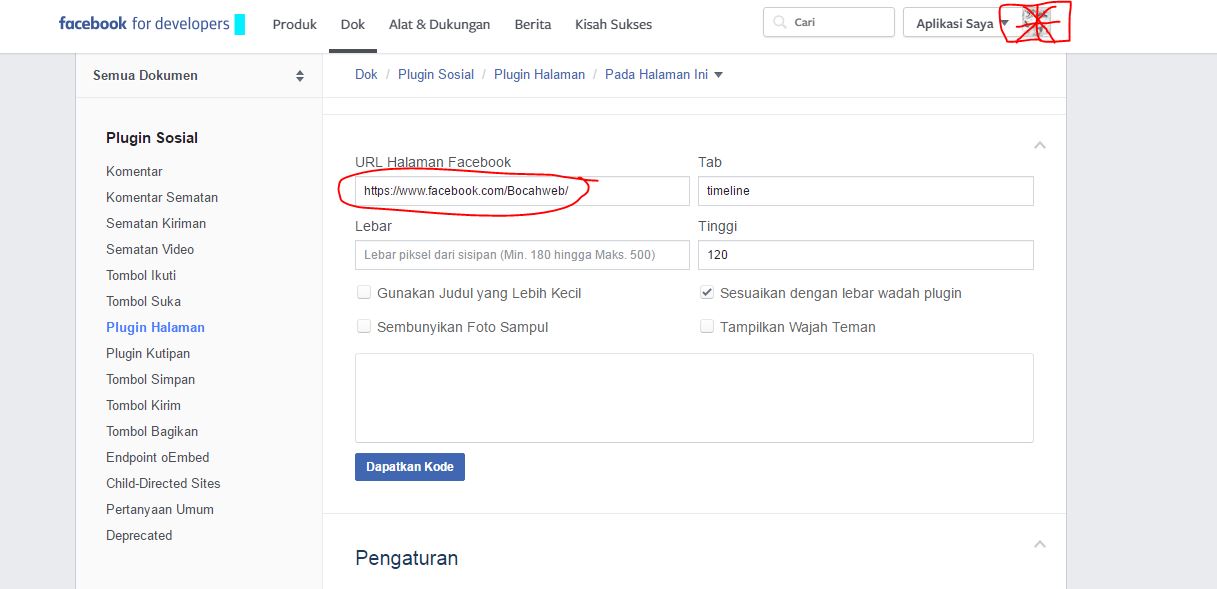Click the Pengaturan heading
1217x589 pixels.
pyautogui.click(x=407, y=558)
